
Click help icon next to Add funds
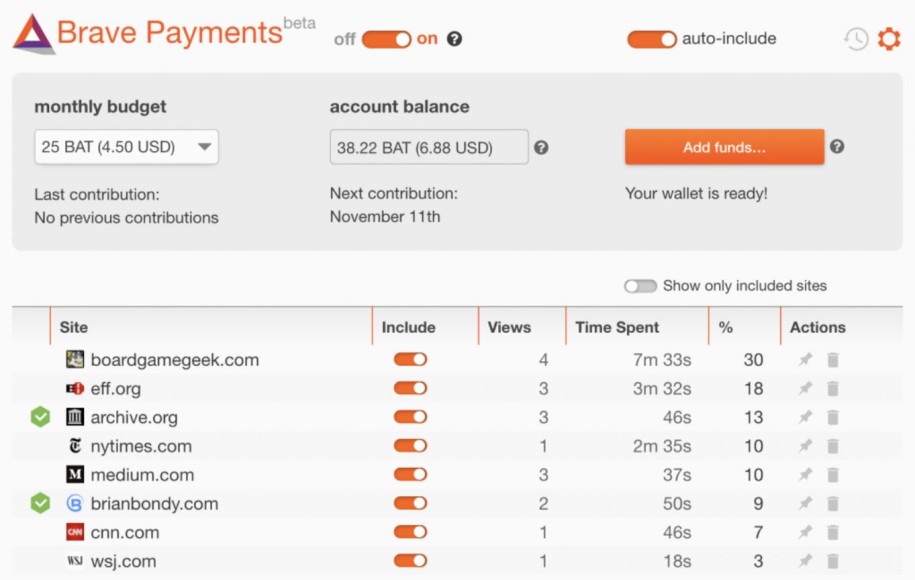pyautogui.click(x=837, y=146)
